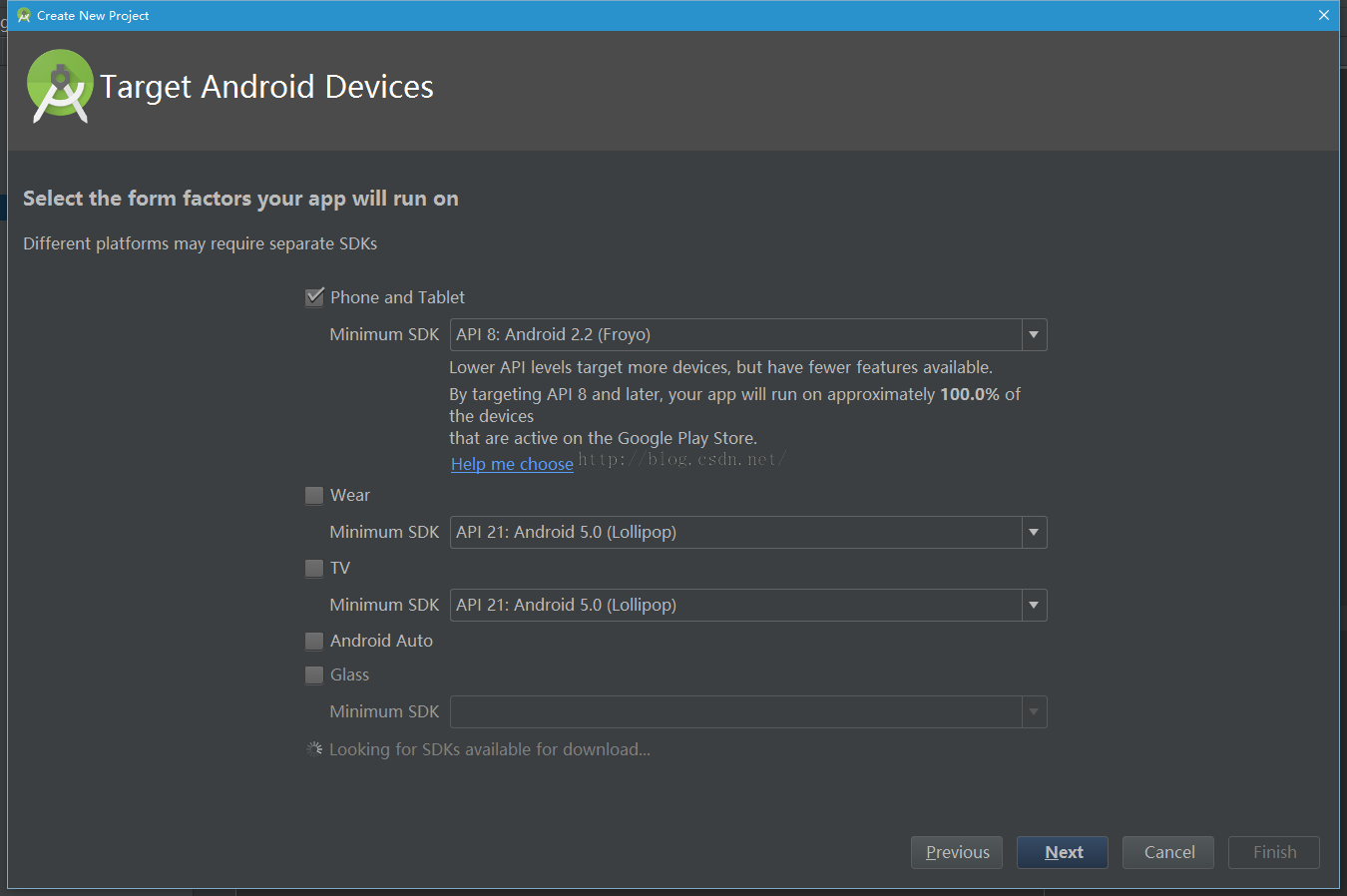Tick the Glass checkbox
The height and width of the screenshot is (896, 1347).
pos(314,674)
